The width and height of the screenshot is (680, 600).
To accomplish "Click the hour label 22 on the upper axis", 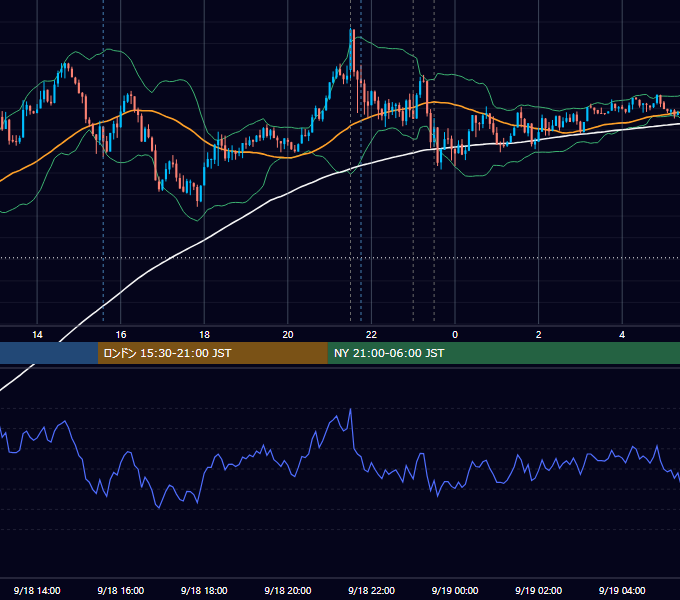I will coord(371,335).
